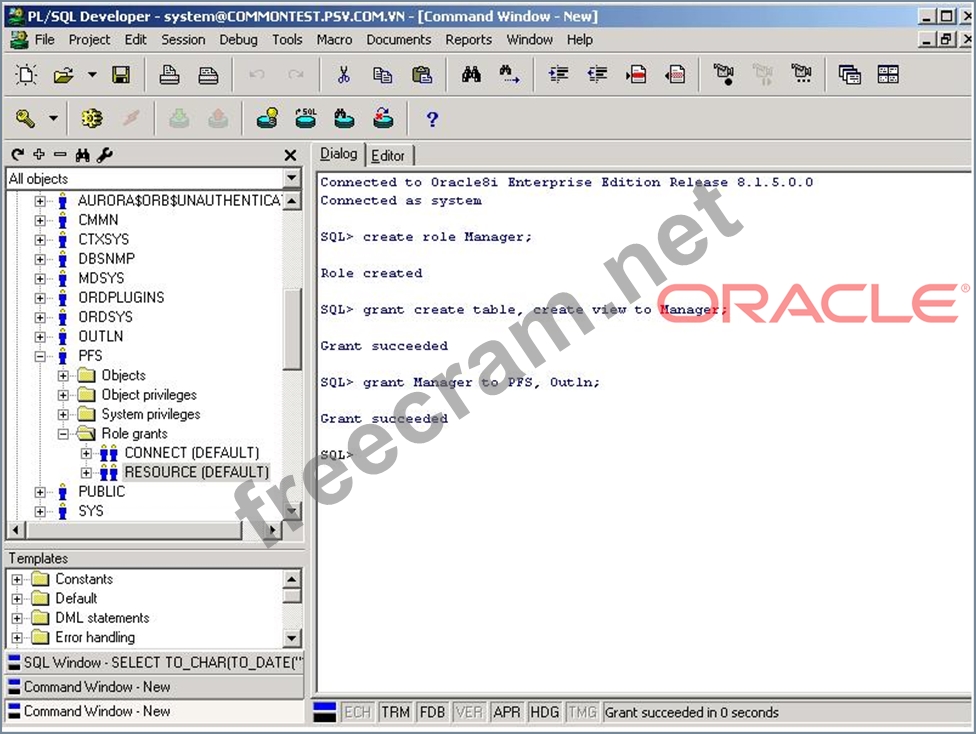Image resolution: width=976 pixels, height=734 pixels.
Task: Collapse the PFS user node
Action: coord(40,356)
